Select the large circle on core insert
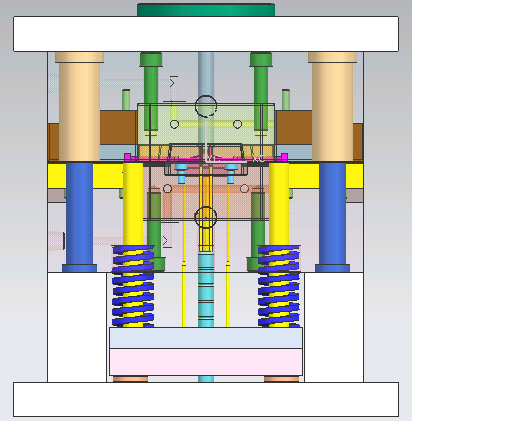This screenshot has width=512, height=421. 206,217
